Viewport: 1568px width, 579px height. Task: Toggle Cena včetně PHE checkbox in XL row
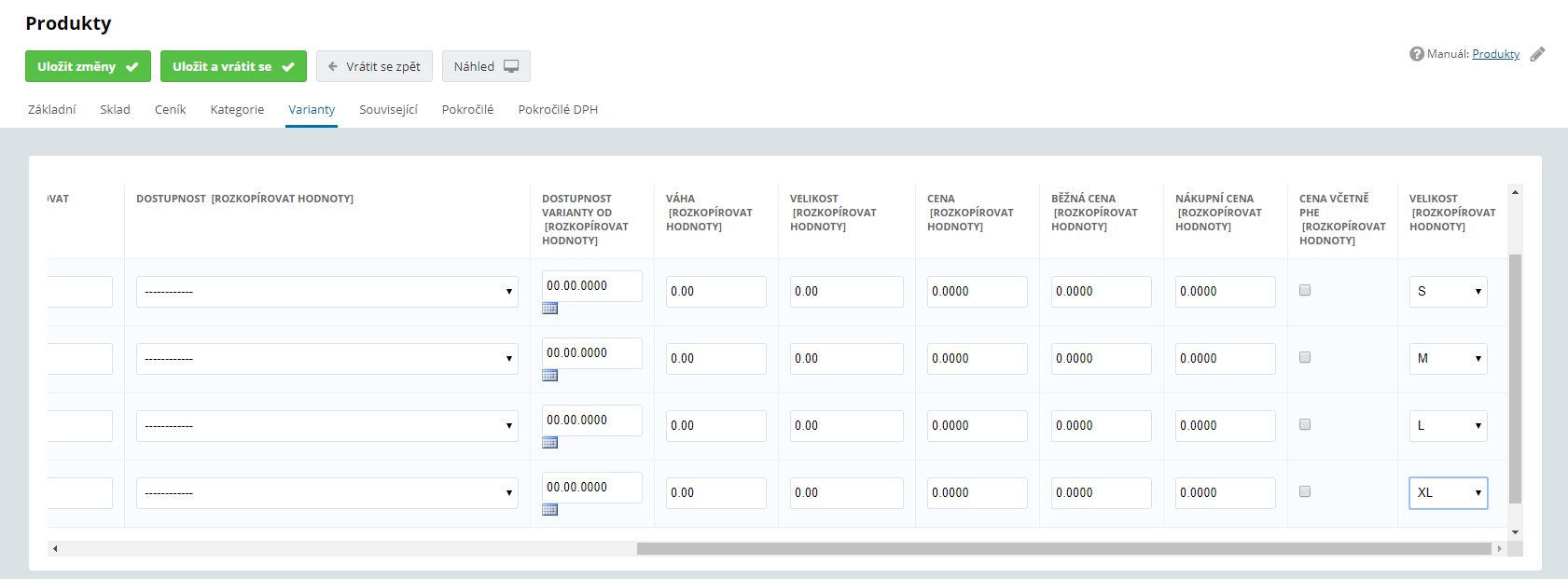[x=1305, y=491]
